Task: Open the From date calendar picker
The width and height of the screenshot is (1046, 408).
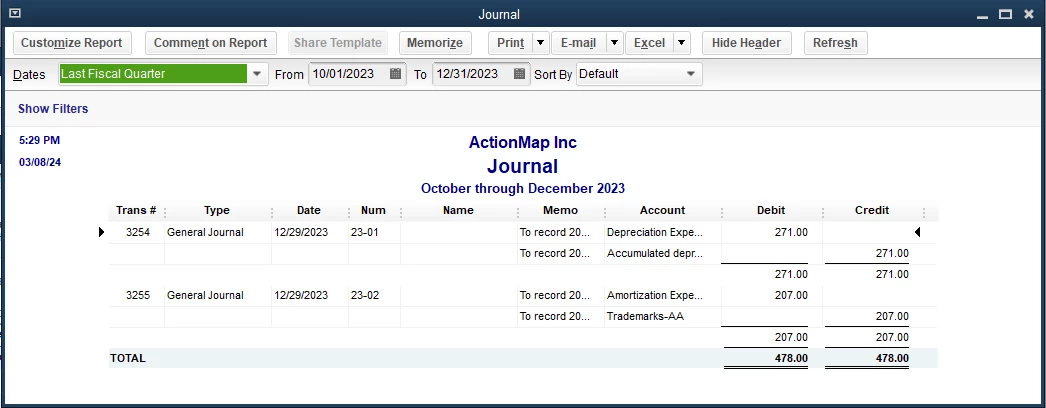Action: [395, 74]
